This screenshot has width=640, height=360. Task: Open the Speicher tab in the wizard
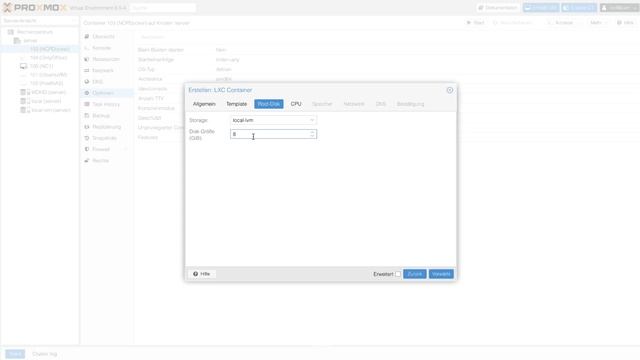pyautogui.click(x=322, y=104)
